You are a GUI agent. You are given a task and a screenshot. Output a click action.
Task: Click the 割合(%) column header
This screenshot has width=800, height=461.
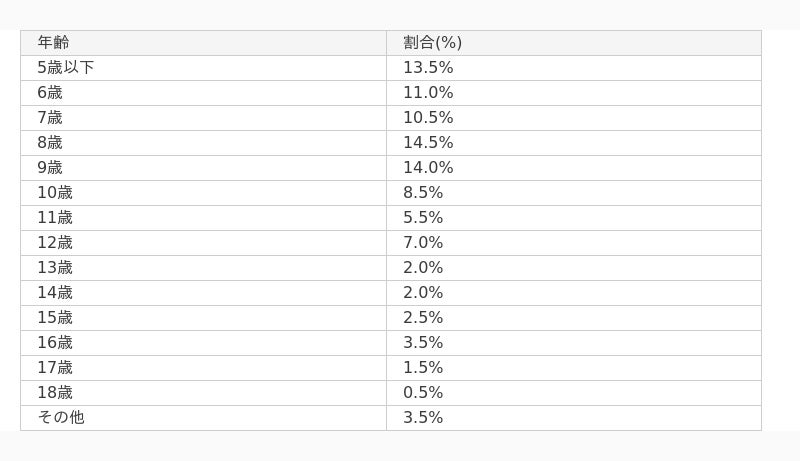click(432, 43)
